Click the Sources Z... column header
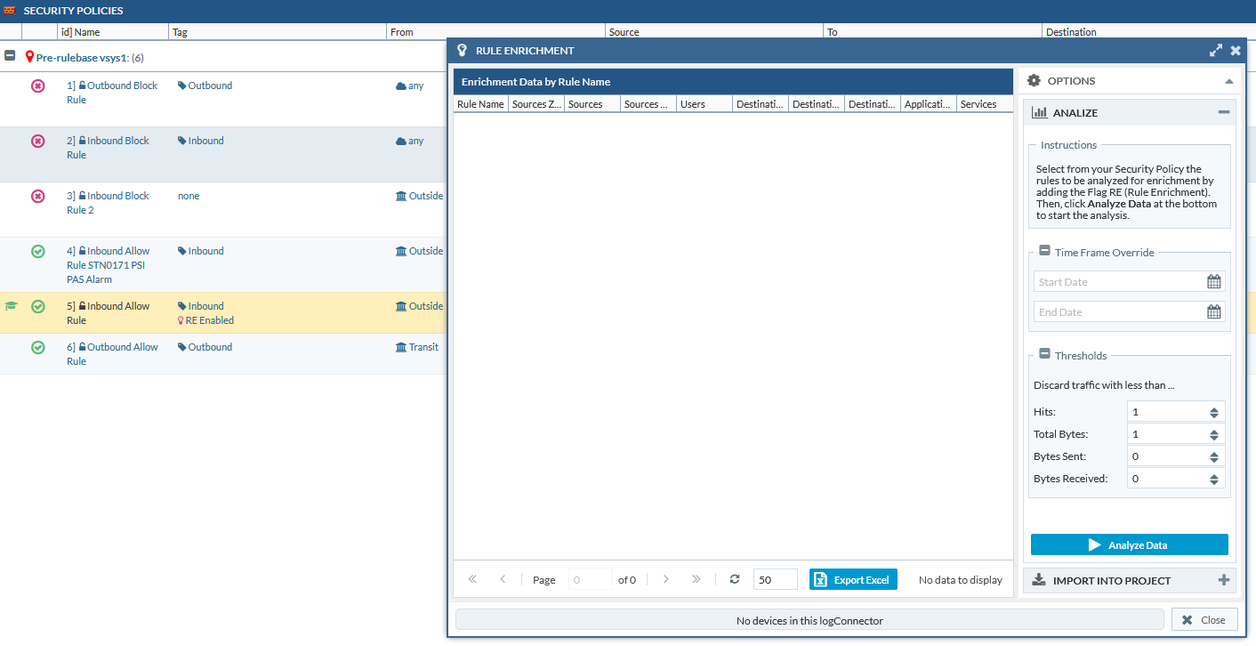Viewport: 1256px width, 646px height. point(536,104)
